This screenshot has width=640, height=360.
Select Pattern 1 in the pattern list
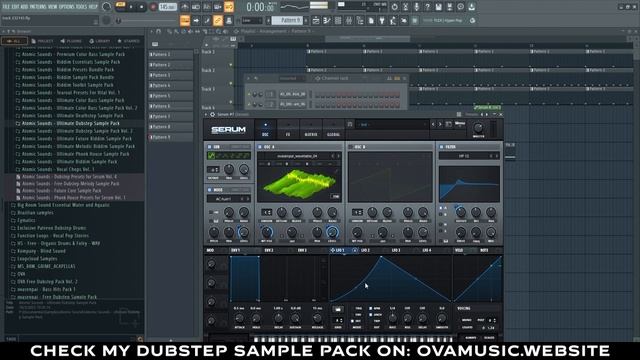171,54
